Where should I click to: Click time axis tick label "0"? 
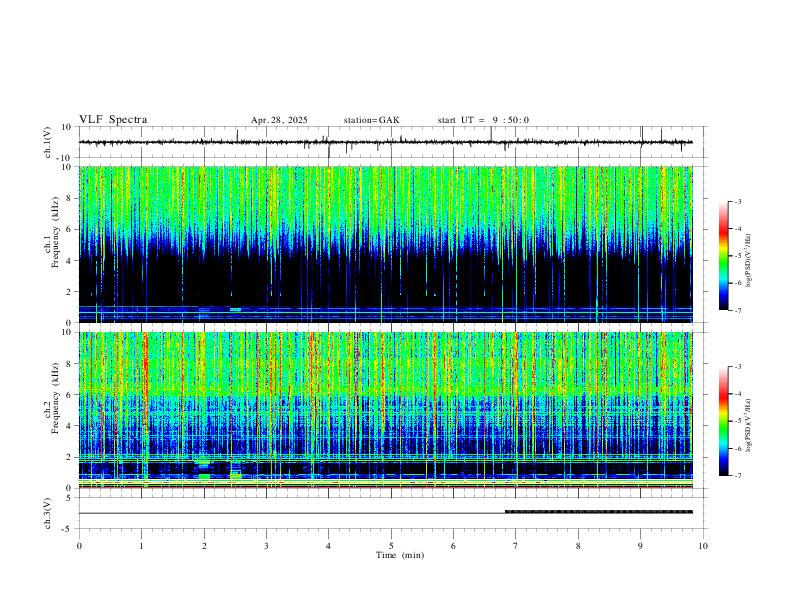click(x=79, y=546)
